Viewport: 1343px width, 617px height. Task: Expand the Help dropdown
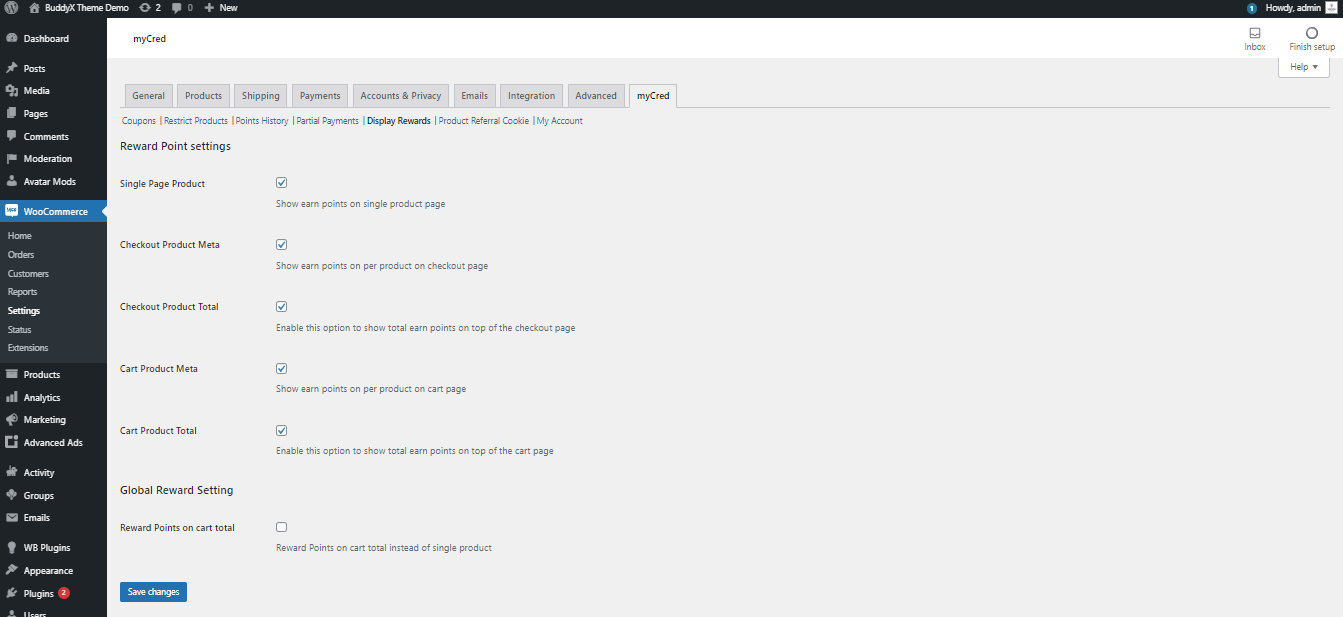tap(1304, 67)
